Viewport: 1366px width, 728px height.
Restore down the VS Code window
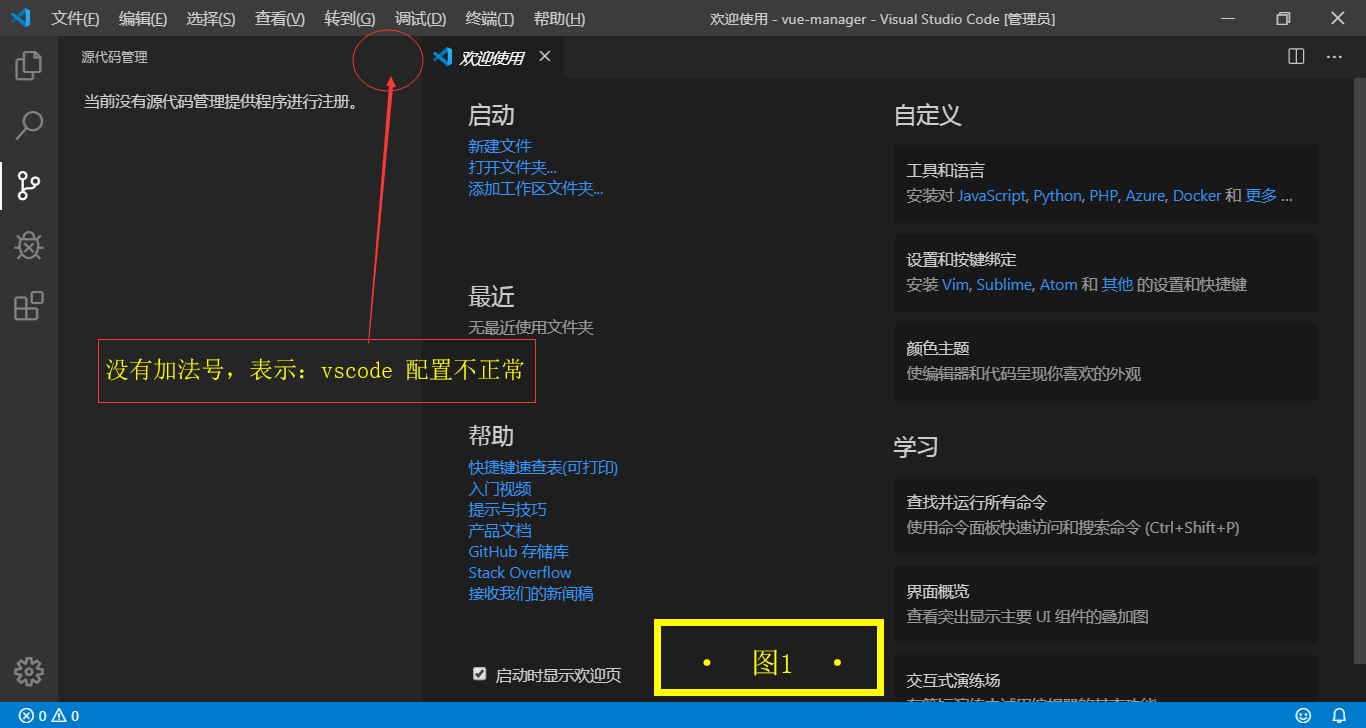(x=1283, y=18)
